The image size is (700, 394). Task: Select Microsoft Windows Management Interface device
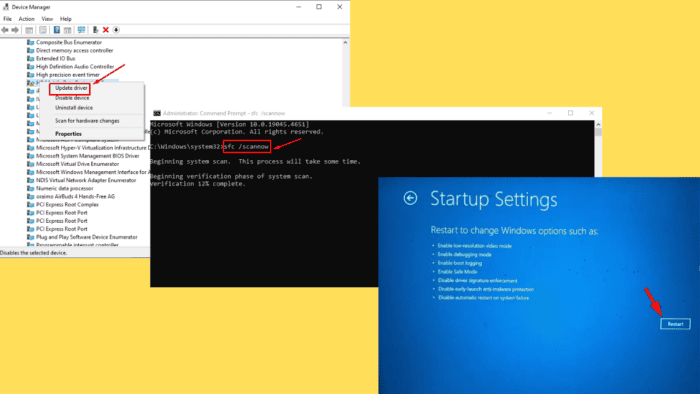coord(93,172)
